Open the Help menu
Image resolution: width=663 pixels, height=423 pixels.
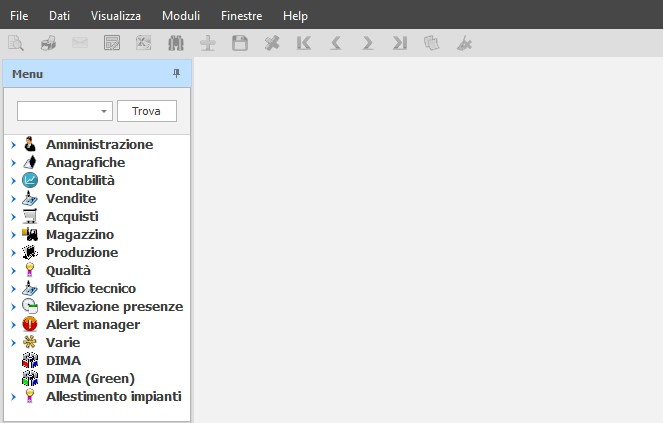pyautogui.click(x=295, y=16)
